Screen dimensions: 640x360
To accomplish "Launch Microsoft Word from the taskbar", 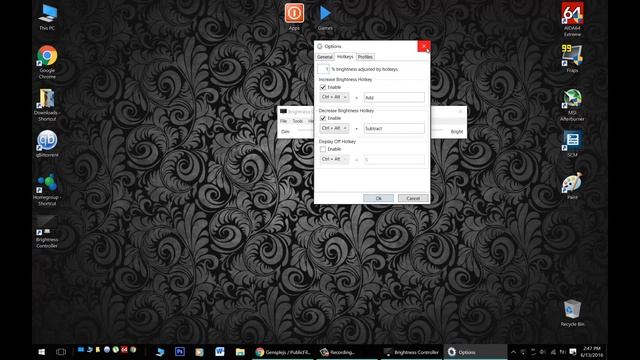I will 220,352.
